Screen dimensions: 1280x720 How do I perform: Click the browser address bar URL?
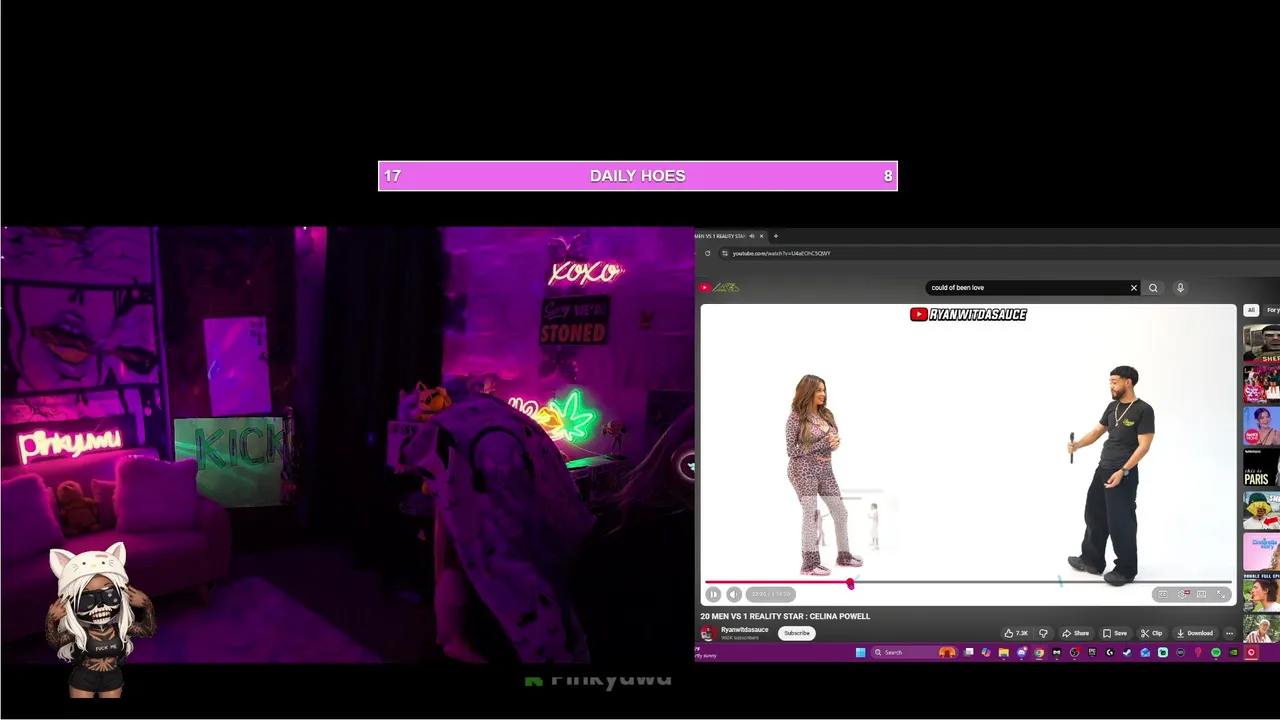[x=781, y=253]
